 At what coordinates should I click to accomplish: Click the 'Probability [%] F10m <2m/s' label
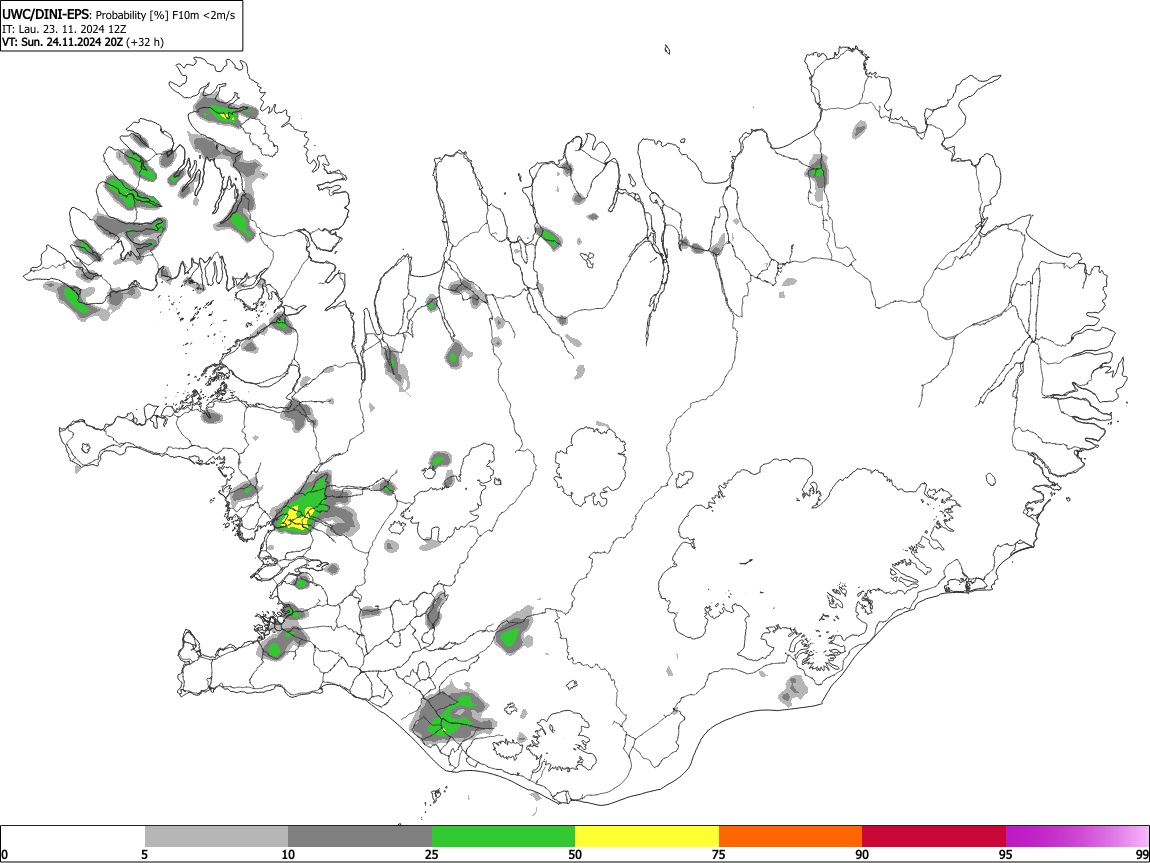[x=166, y=15]
